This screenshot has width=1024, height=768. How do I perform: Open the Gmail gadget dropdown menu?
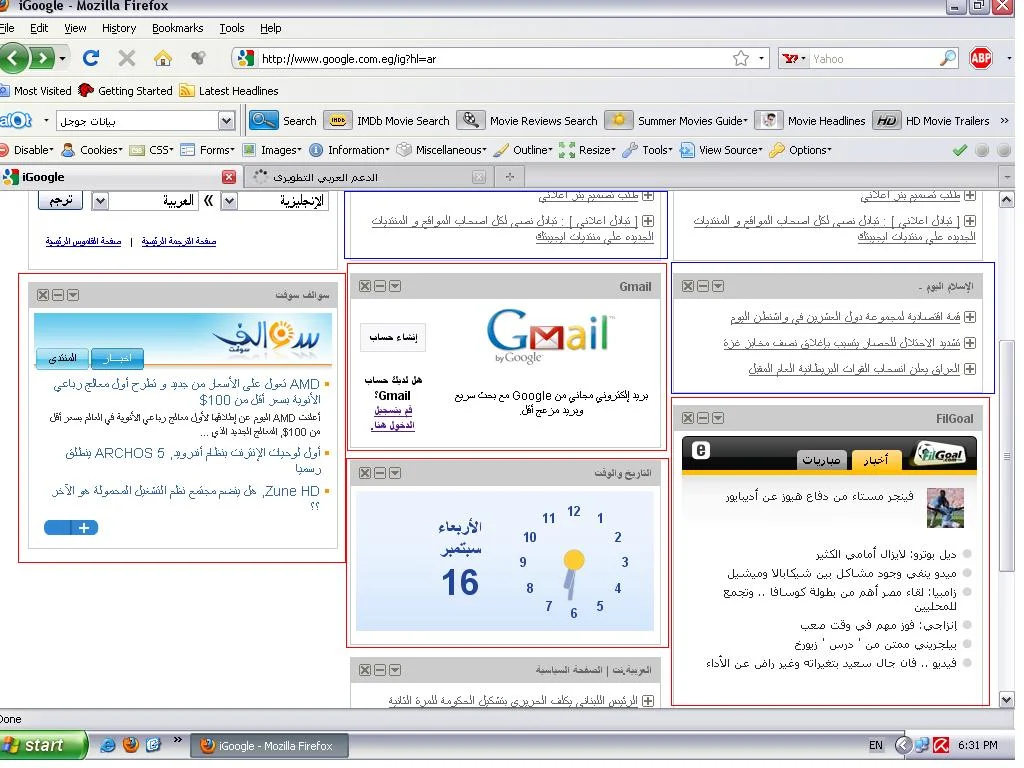[x=395, y=286]
